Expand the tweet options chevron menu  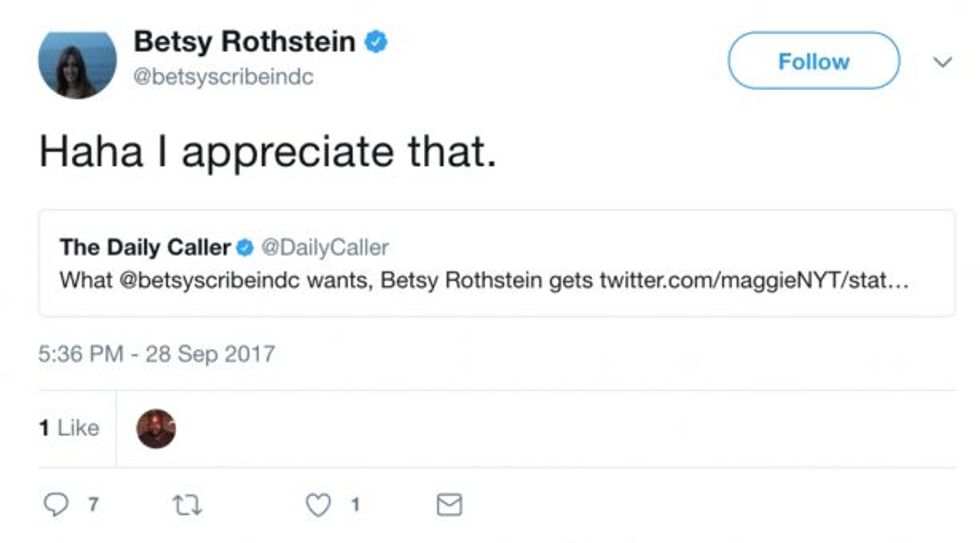(941, 62)
